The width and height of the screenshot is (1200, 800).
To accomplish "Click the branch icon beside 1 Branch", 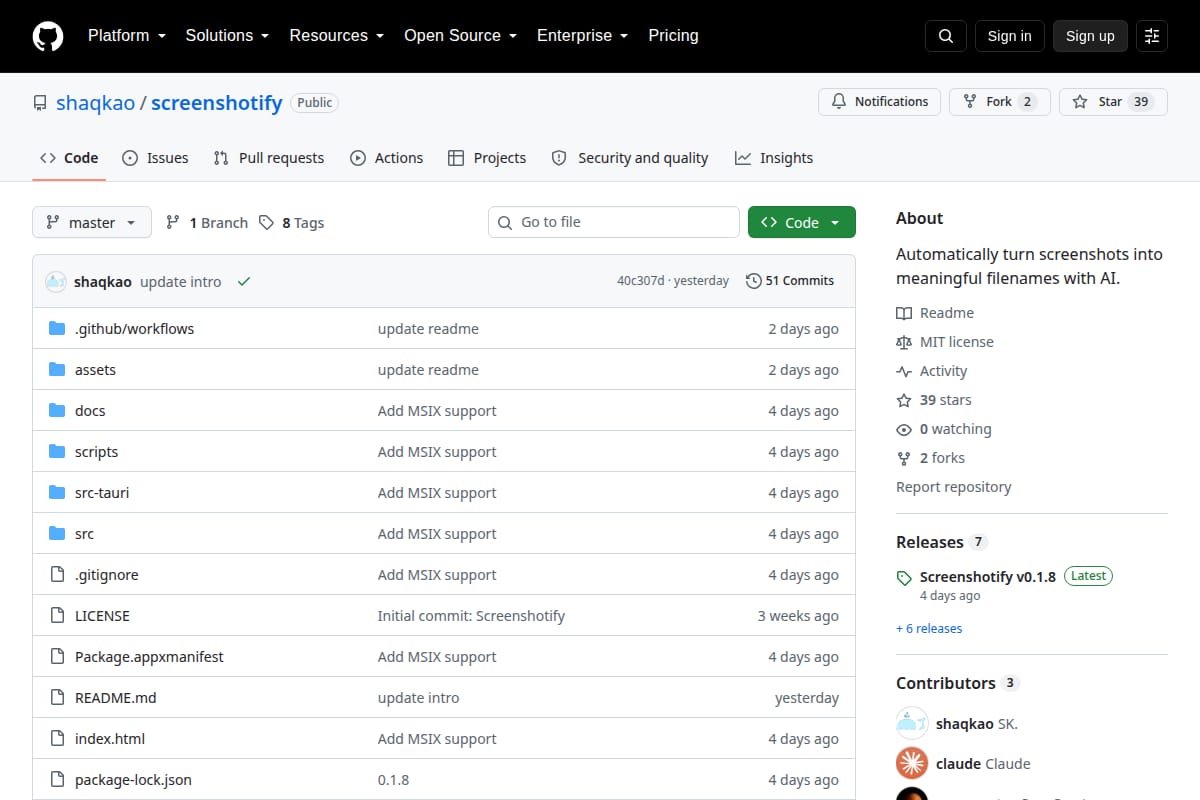I will tap(173, 223).
